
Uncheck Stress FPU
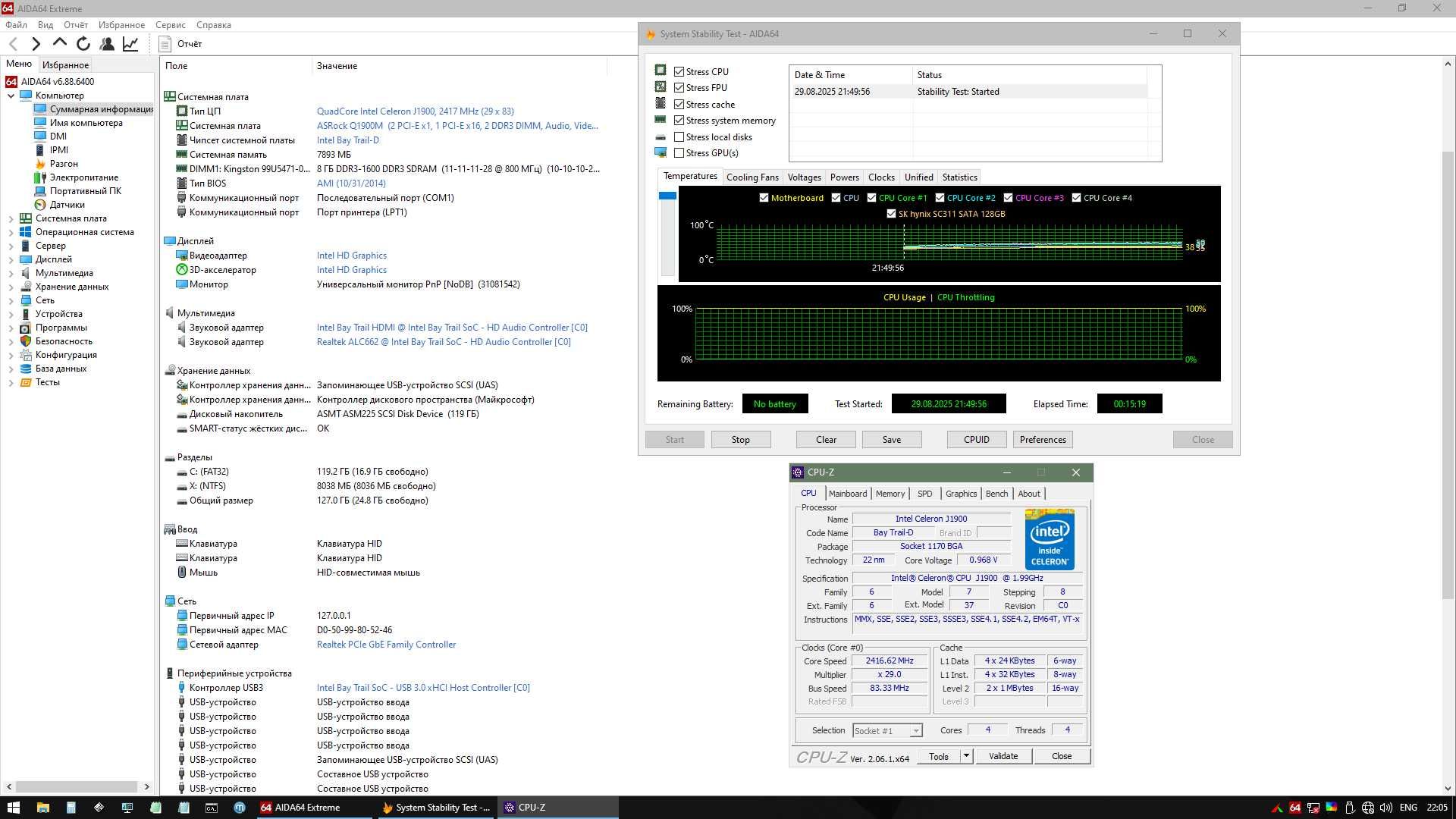[x=679, y=88]
